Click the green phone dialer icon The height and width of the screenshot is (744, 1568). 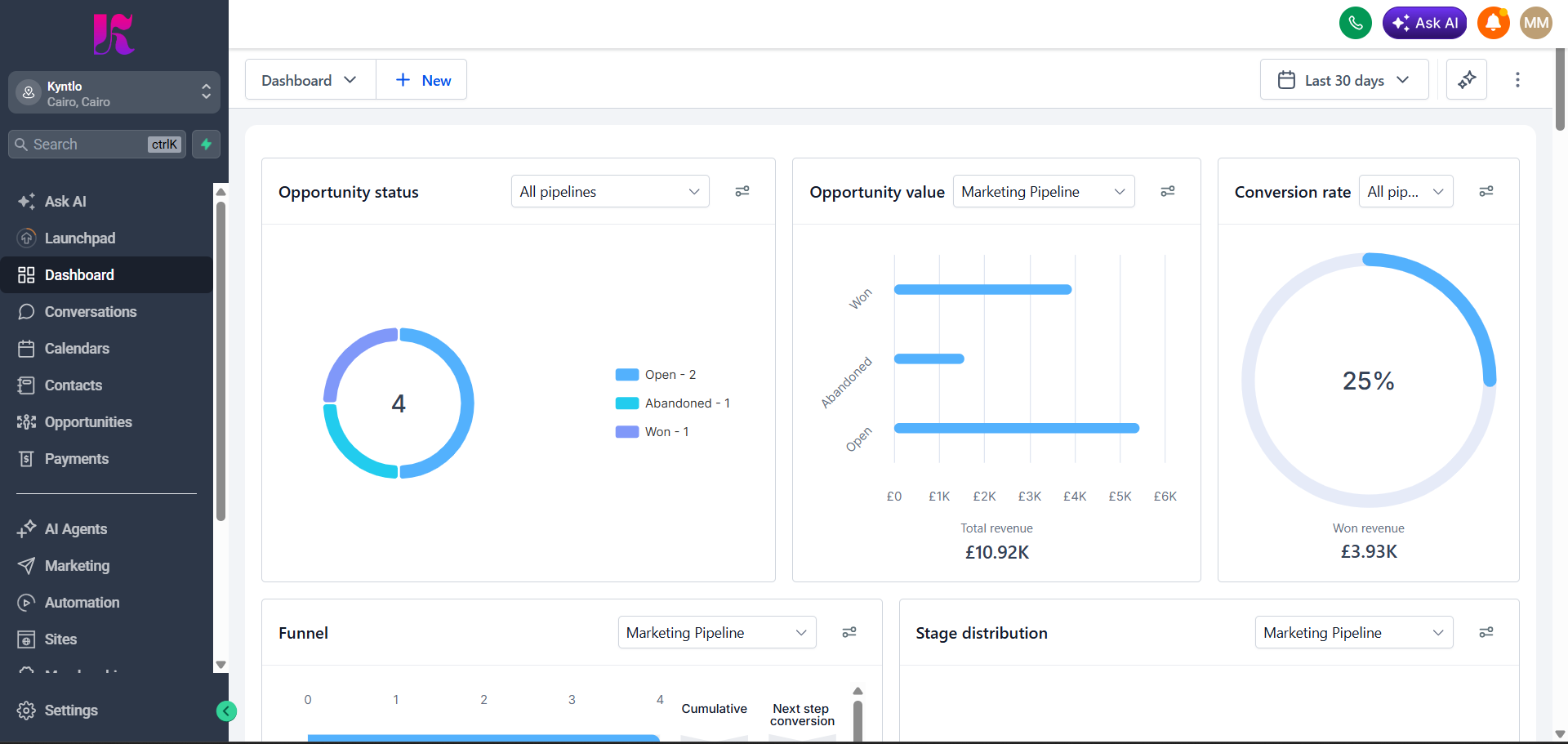1356,23
